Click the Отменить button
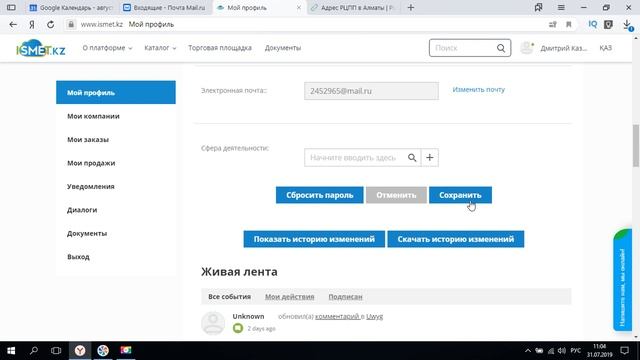 click(396, 195)
